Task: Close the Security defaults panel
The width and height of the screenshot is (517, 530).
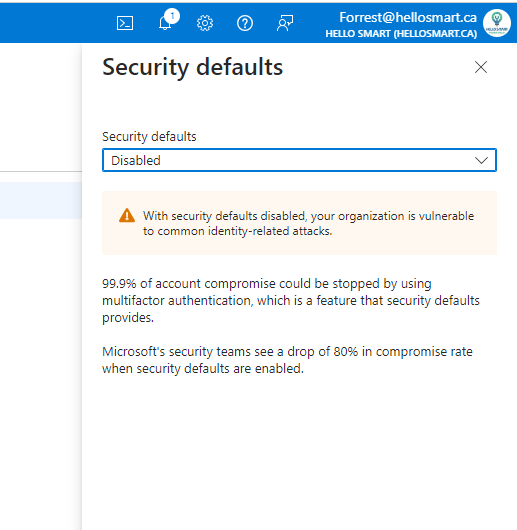Action: click(481, 67)
